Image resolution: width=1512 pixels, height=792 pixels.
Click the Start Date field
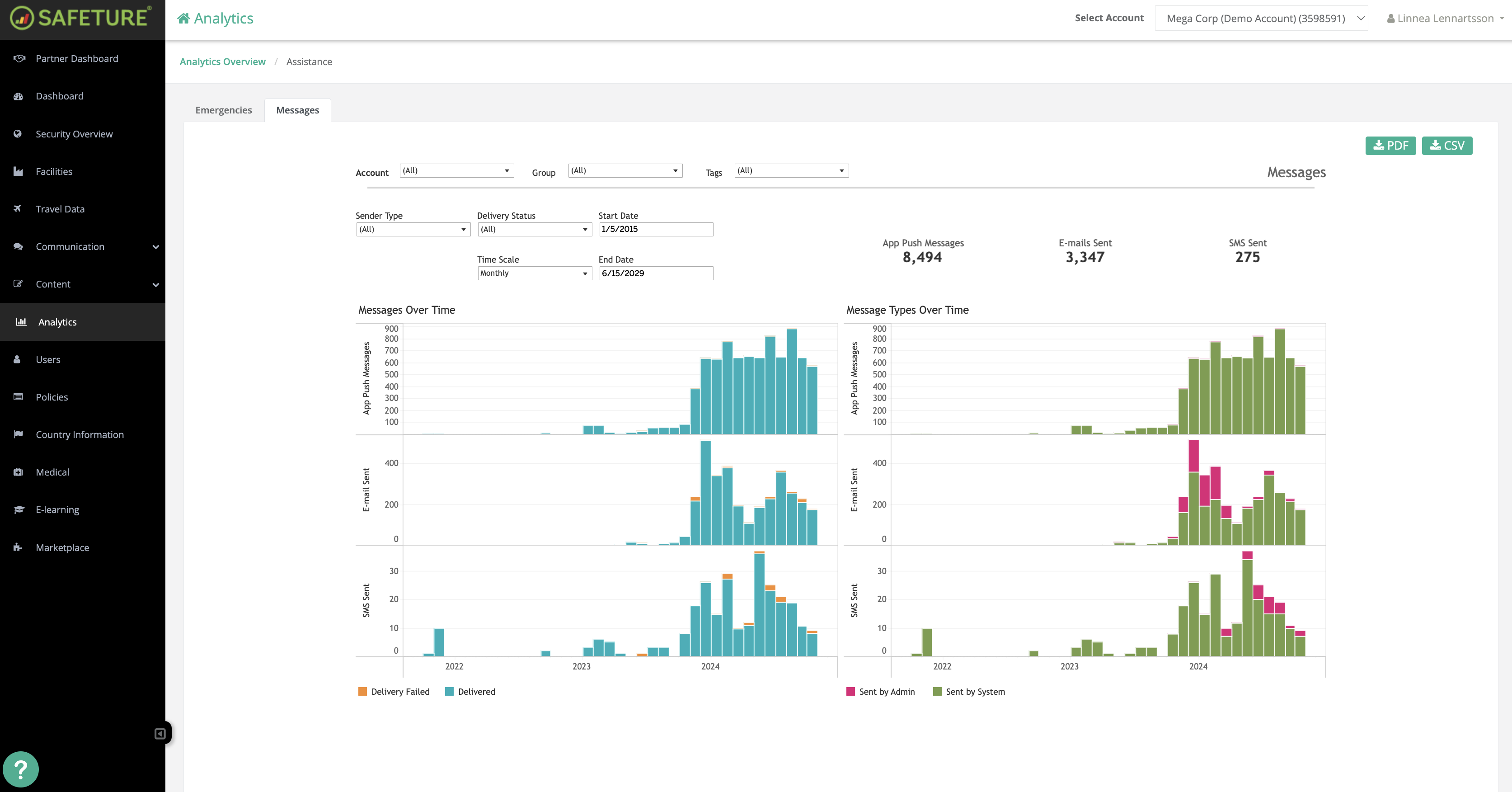(656, 229)
